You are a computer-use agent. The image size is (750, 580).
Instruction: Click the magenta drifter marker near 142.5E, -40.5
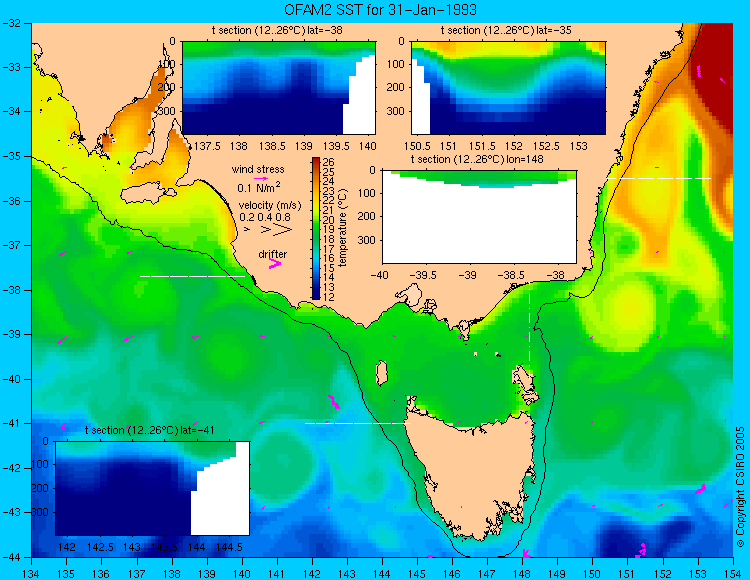click(x=334, y=402)
